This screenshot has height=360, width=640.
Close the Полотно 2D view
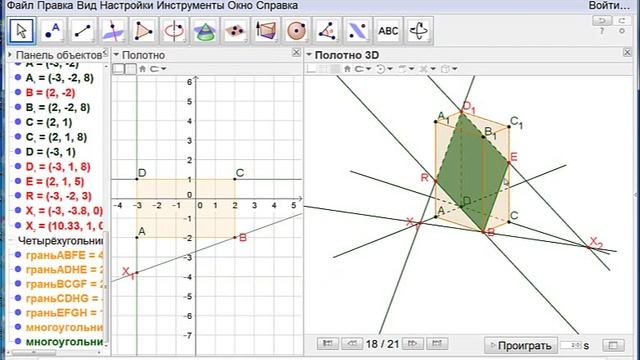[296, 53]
